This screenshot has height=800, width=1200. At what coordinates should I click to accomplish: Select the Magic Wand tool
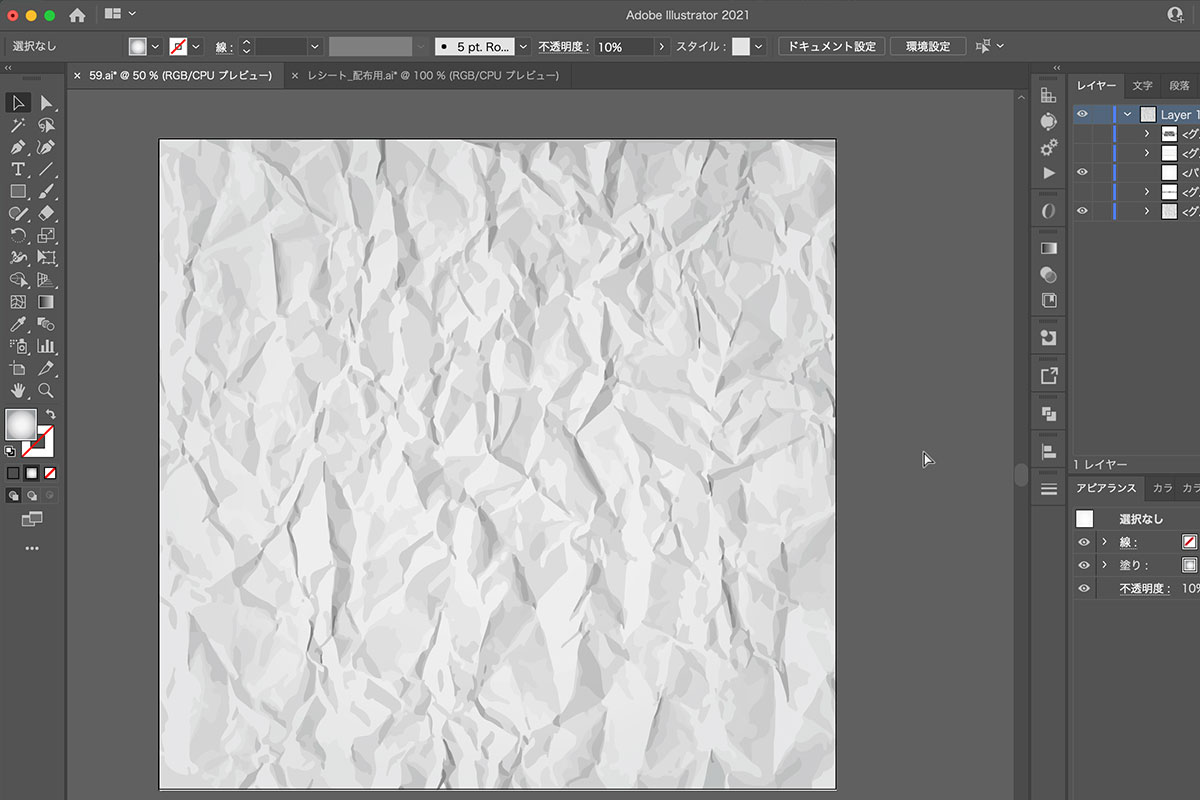click(18, 125)
